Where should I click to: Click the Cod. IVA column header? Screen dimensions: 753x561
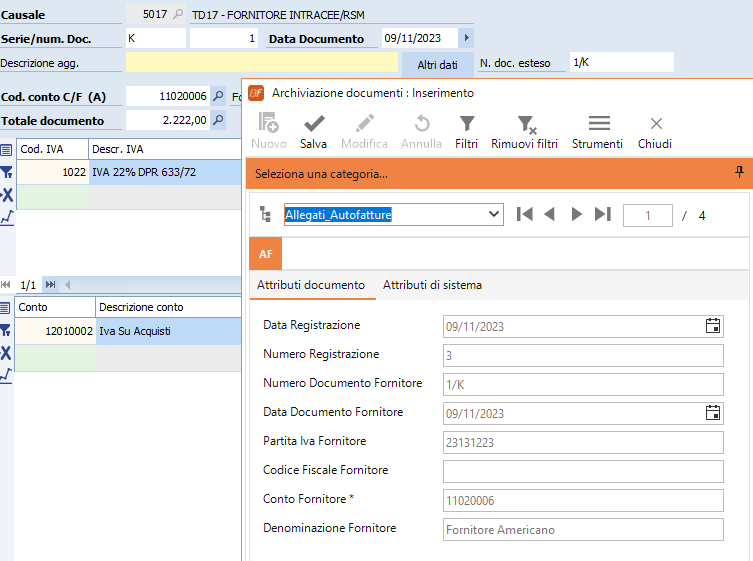click(52, 149)
